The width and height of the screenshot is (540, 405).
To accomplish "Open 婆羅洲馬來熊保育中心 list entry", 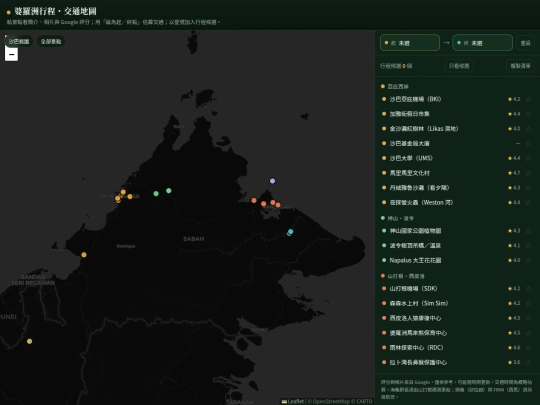I will pos(456,333).
